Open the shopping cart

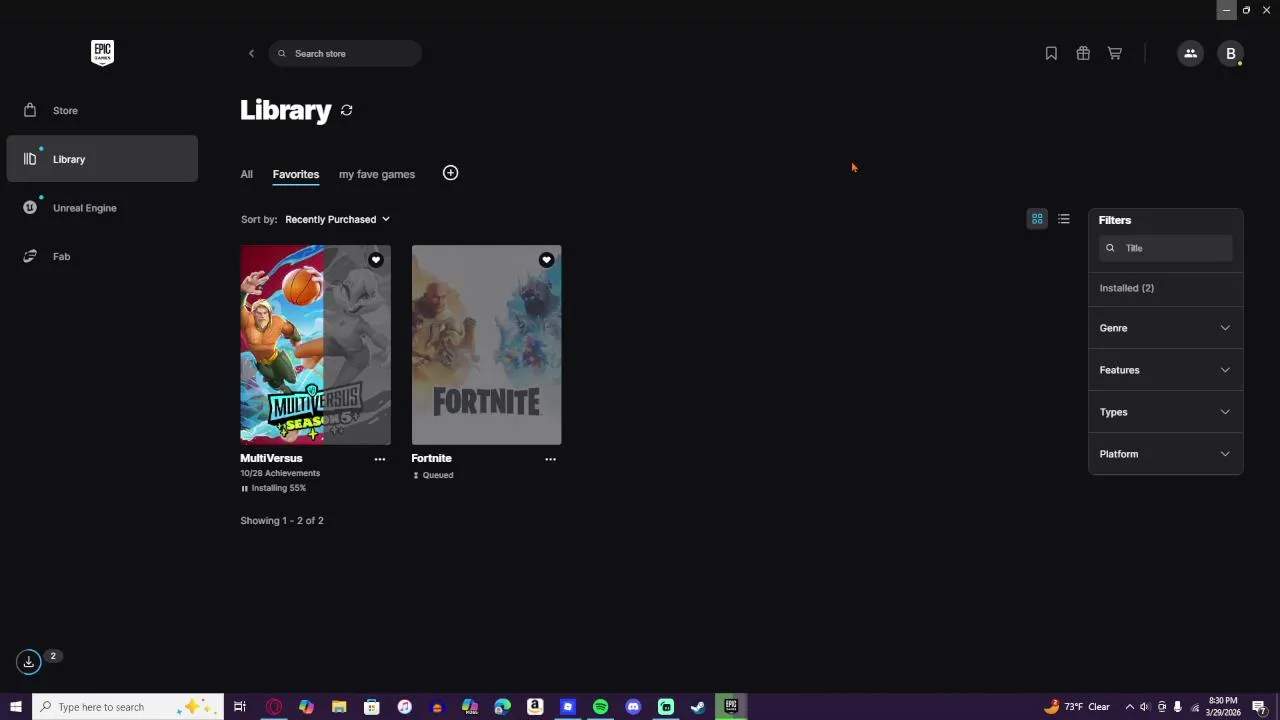tap(1115, 53)
